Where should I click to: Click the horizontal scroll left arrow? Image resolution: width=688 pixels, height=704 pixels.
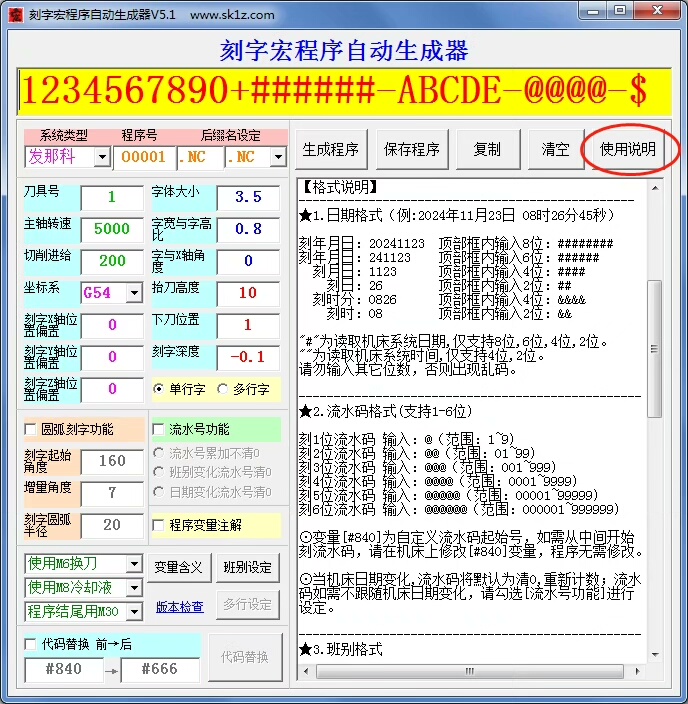point(306,672)
